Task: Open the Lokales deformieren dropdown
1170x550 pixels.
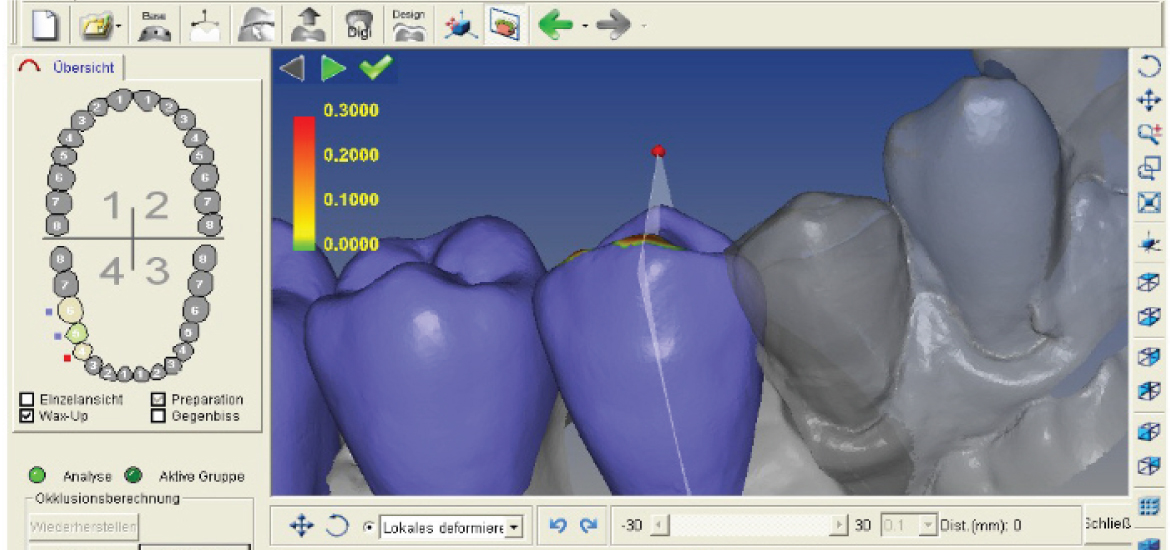Action: (x=515, y=526)
